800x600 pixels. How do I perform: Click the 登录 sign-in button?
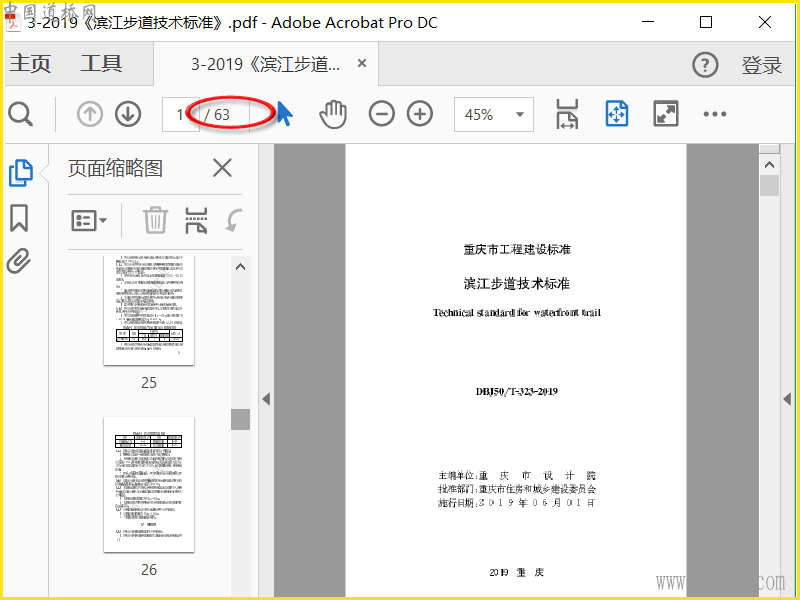click(x=761, y=65)
